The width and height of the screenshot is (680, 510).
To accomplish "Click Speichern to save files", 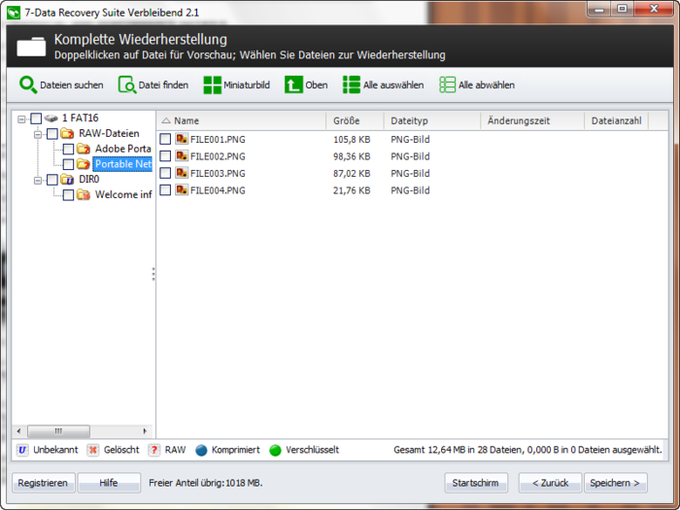I will (x=615, y=483).
